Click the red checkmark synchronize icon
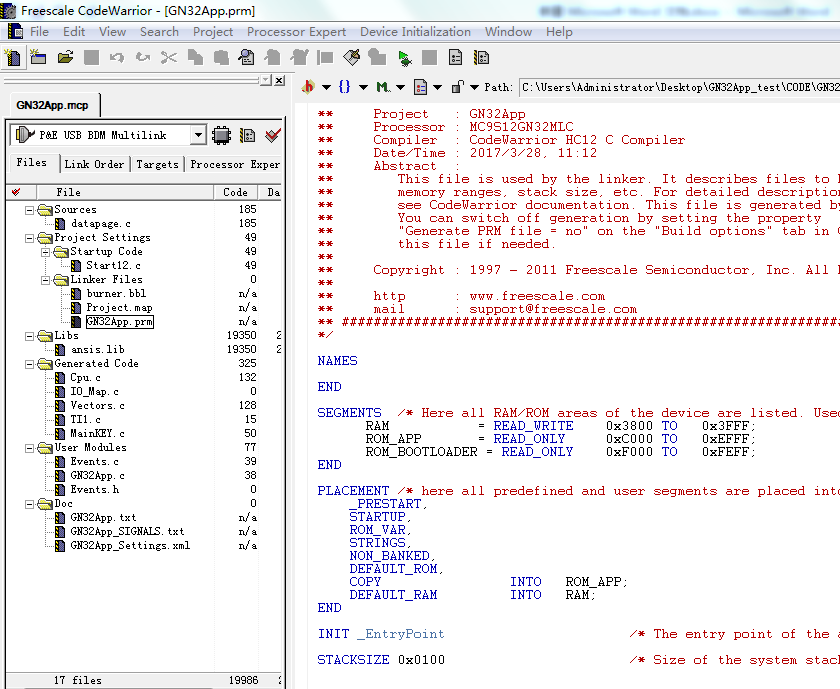840x689 pixels. click(273, 135)
